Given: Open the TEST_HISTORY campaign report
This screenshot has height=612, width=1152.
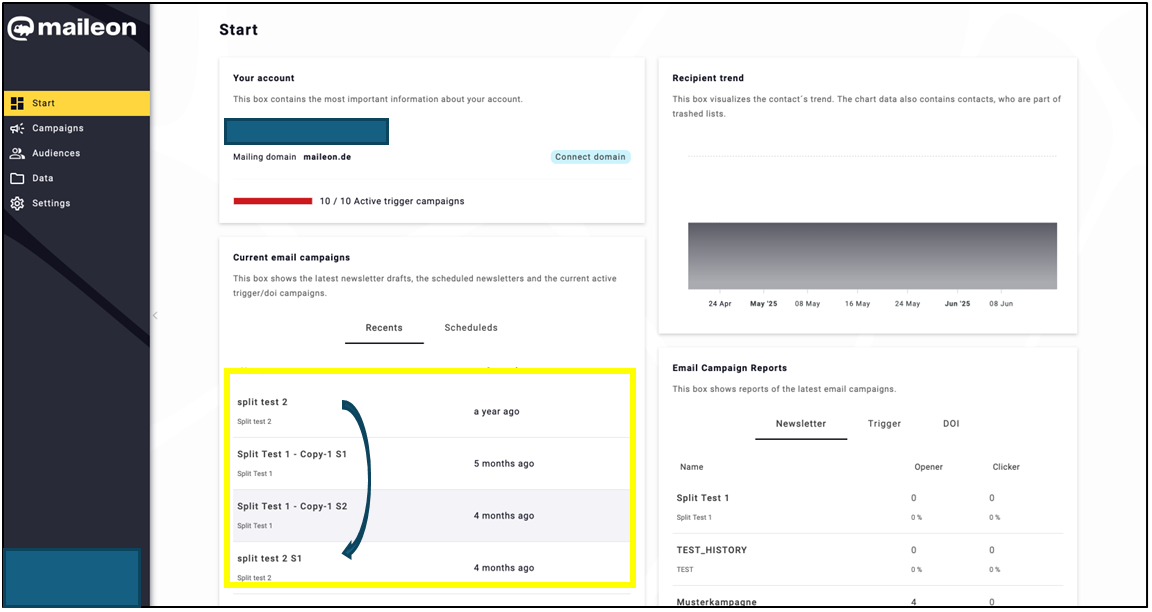Looking at the screenshot, I should click(714, 549).
